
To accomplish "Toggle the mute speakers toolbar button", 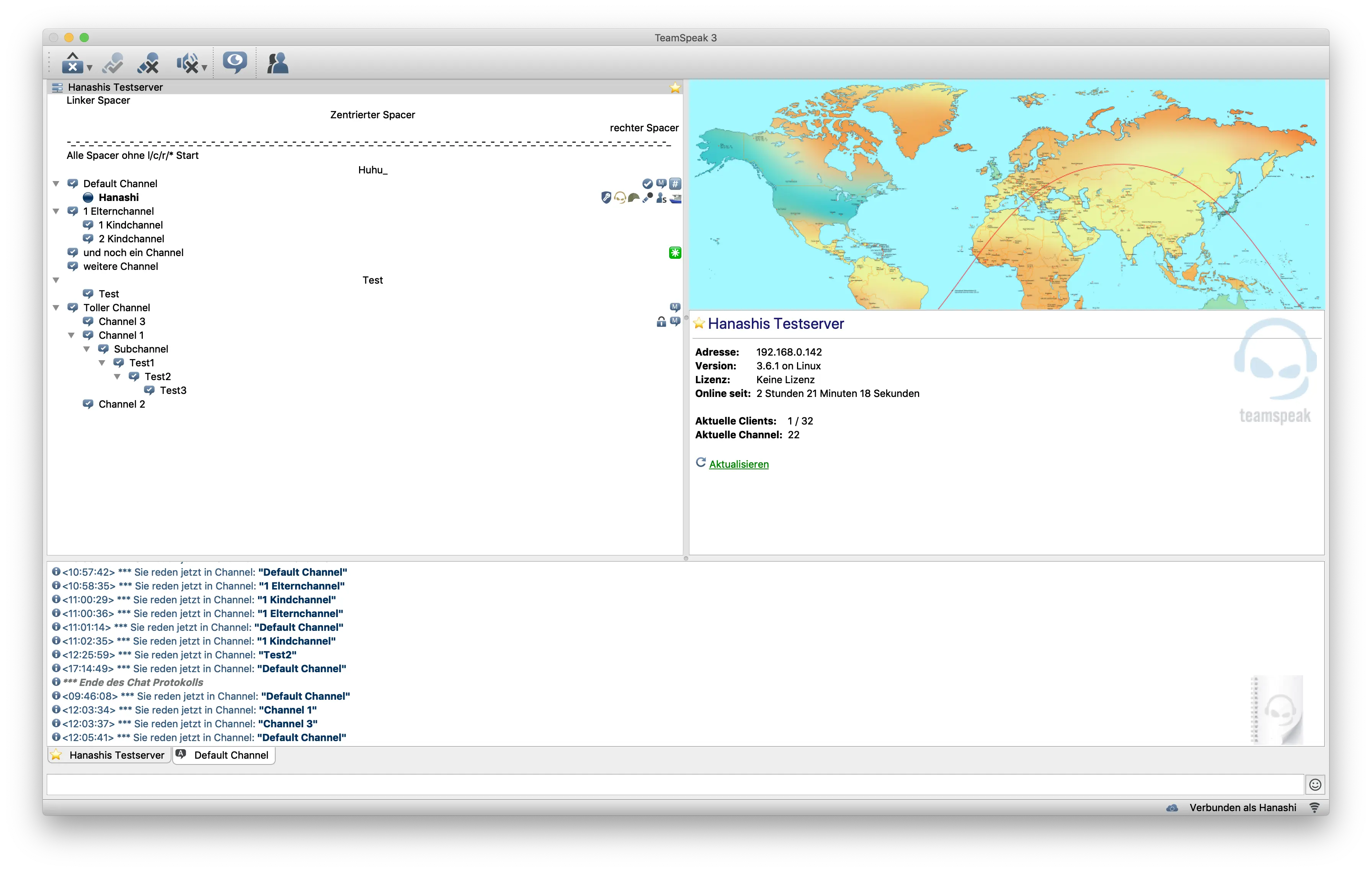I will (187, 63).
